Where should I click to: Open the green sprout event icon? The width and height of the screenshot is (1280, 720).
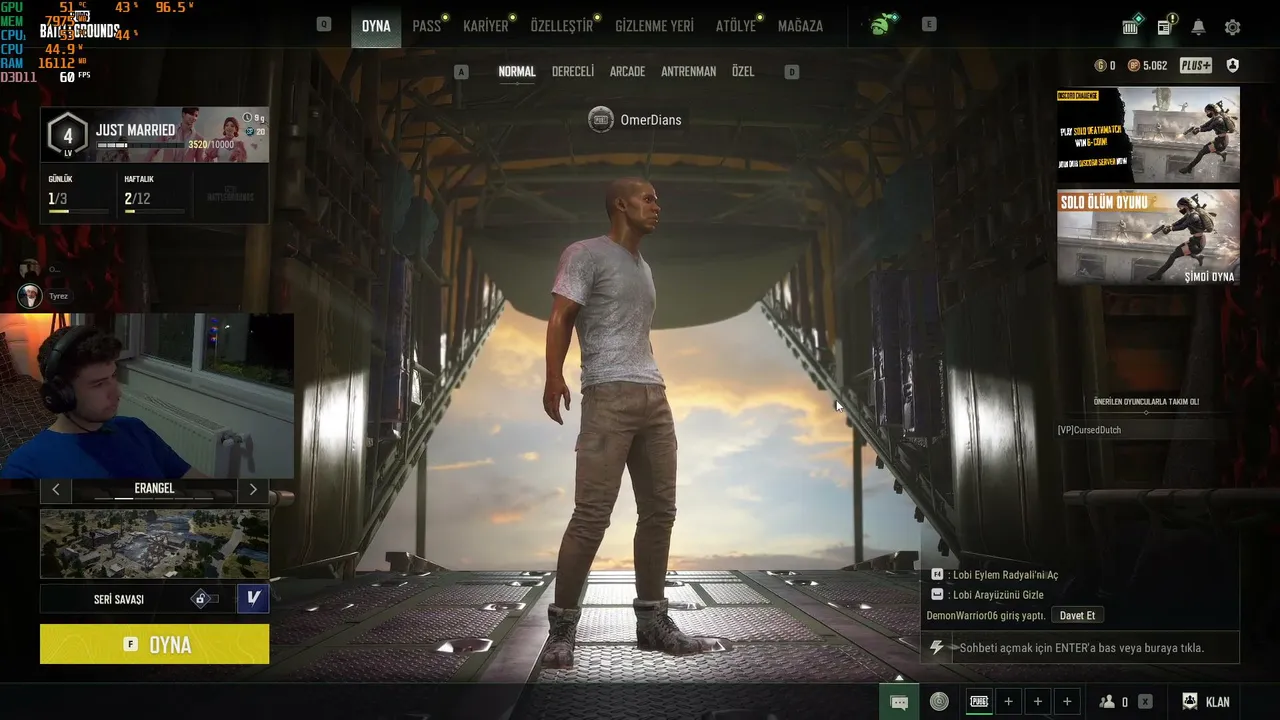click(882, 26)
